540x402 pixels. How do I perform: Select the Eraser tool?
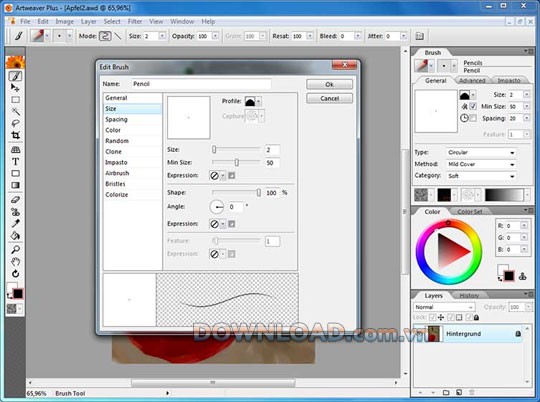(x=15, y=200)
